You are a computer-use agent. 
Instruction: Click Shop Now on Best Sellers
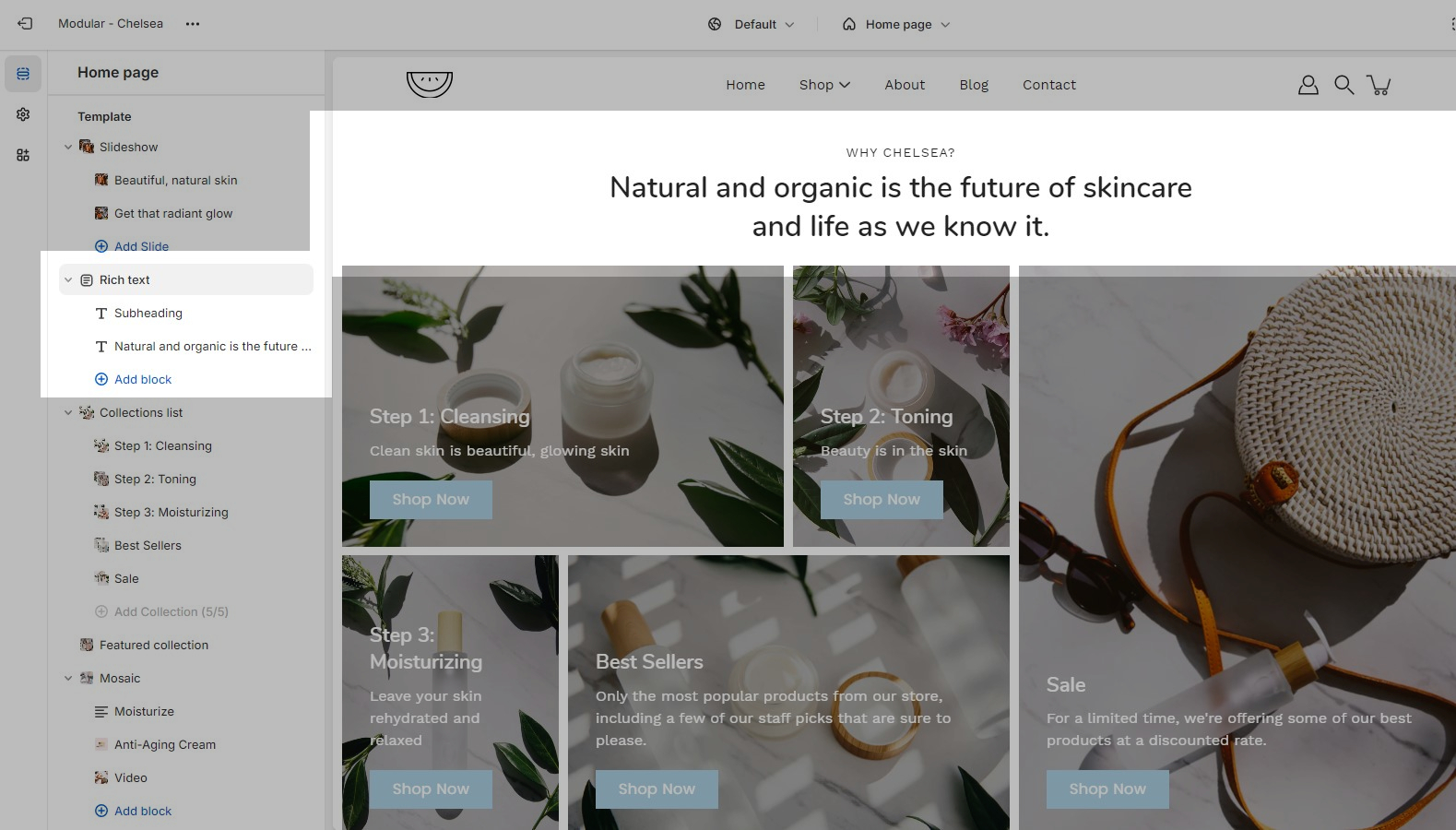657,789
